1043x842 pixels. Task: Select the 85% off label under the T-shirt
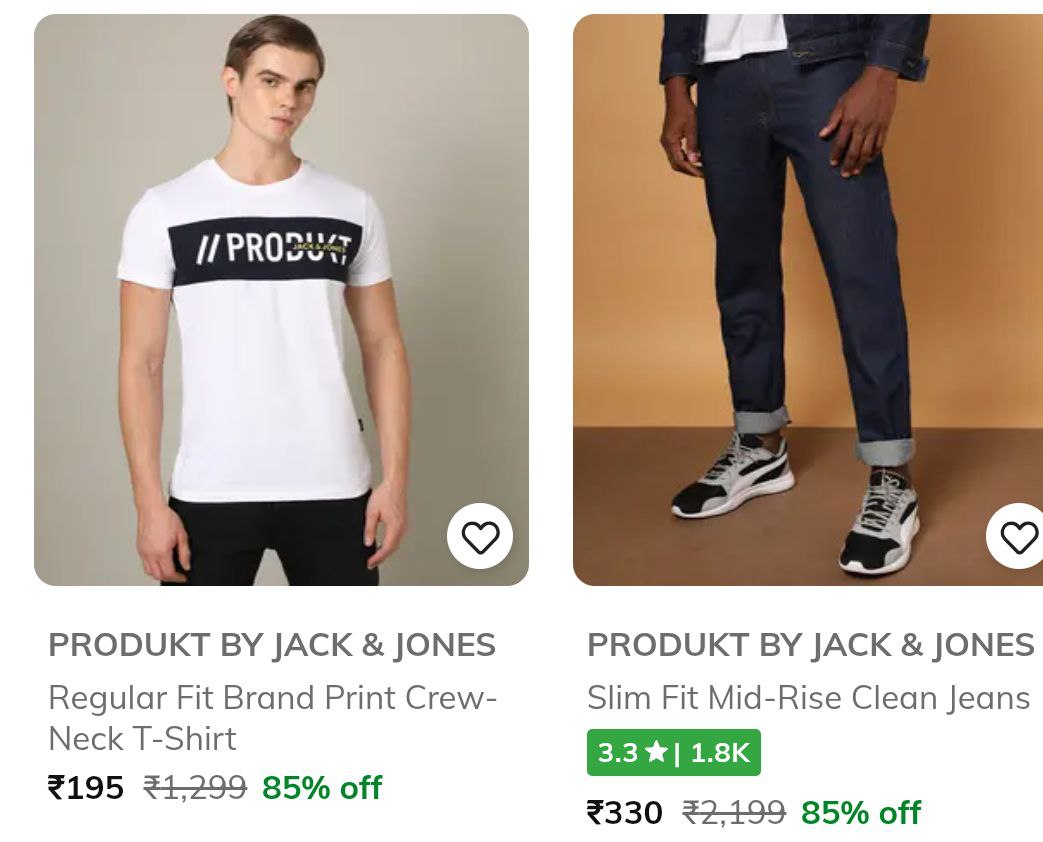point(322,787)
